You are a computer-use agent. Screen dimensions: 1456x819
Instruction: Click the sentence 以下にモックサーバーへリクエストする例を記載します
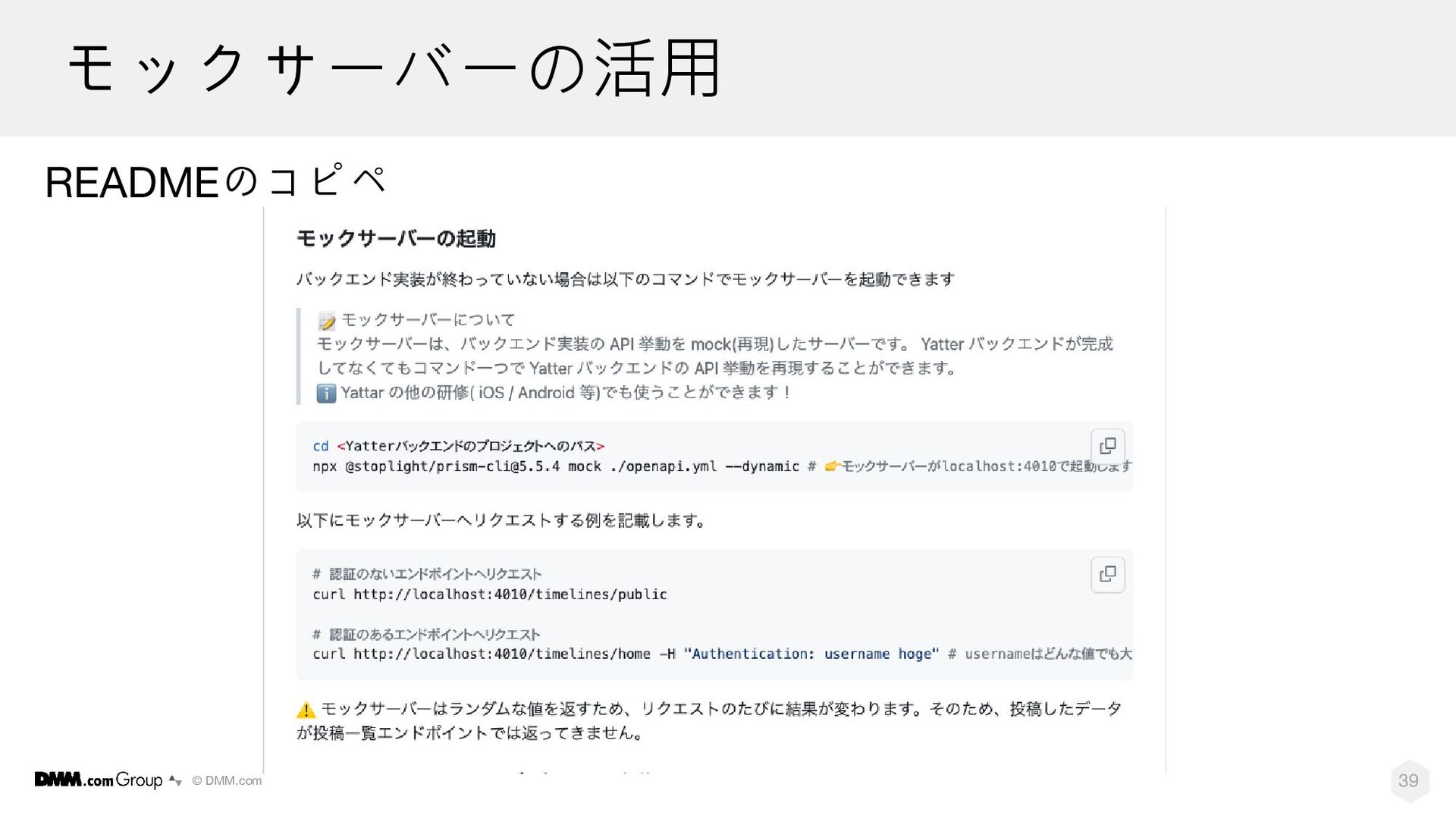click(501, 520)
